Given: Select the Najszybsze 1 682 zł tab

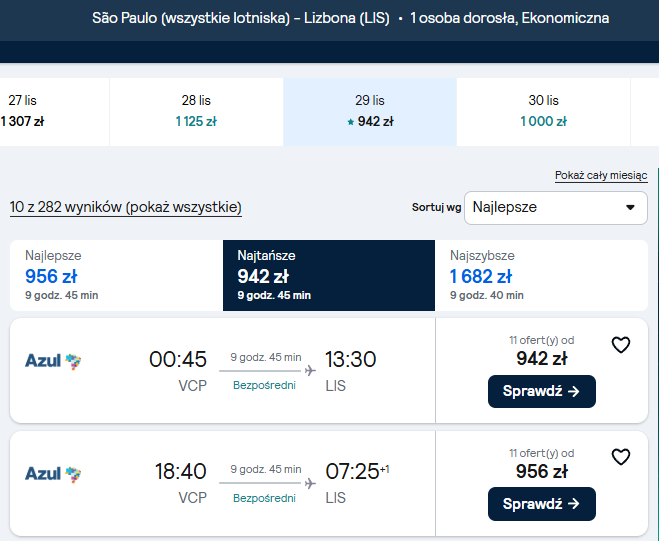Looking at the screenshot, I should click(541, 276).
